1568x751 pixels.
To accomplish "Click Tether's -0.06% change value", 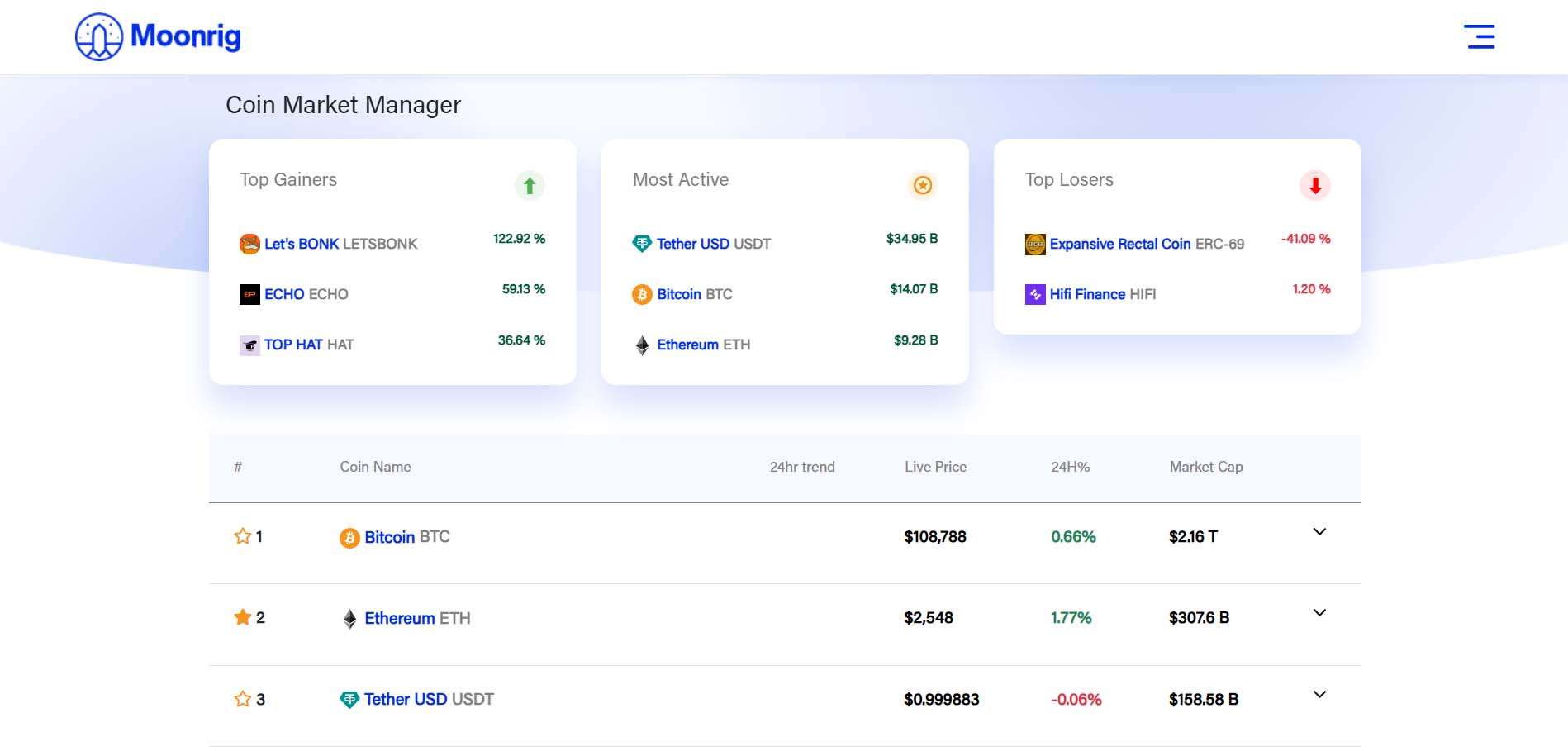I will click(1076, 700).
